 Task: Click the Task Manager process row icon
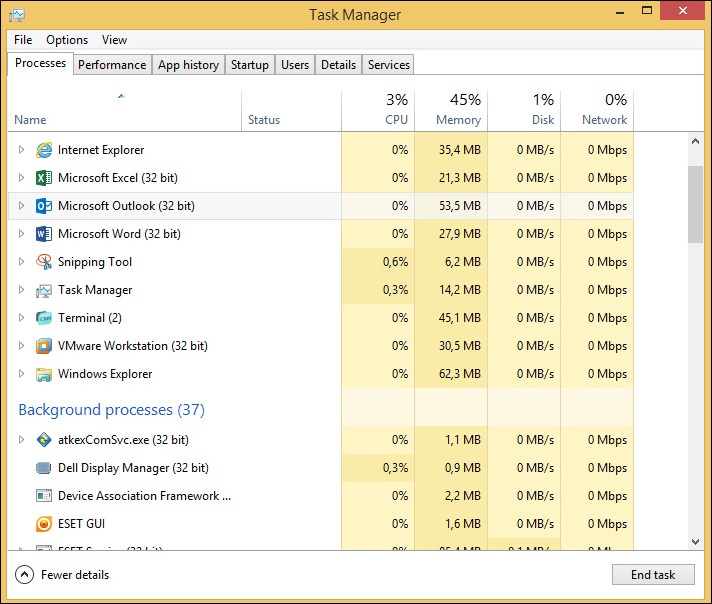click(x=44, y=290)
